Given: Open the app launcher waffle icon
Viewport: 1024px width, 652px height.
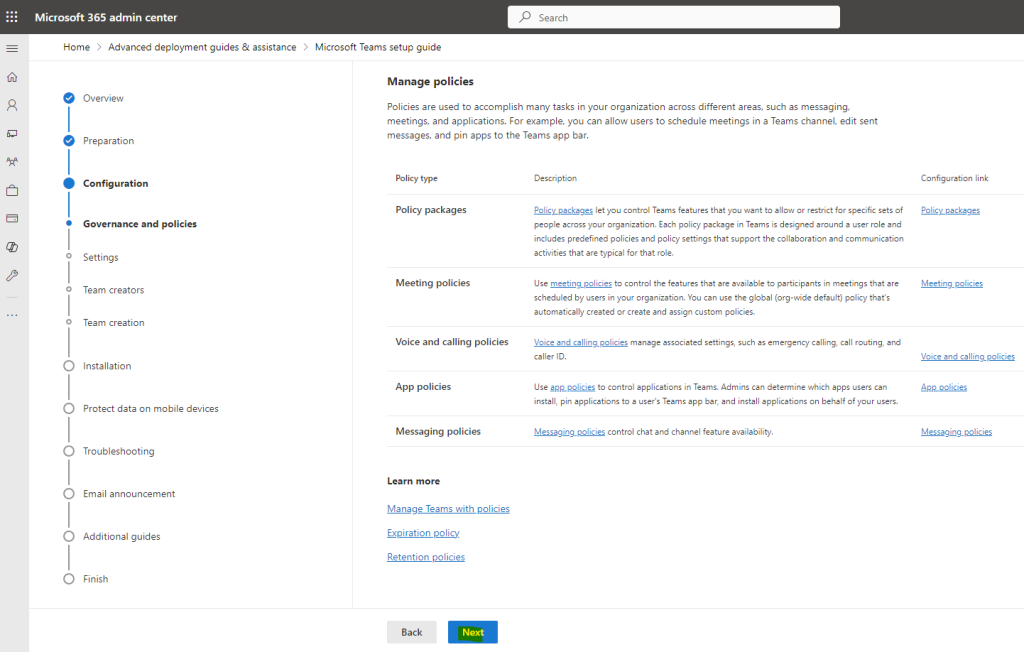Looking at the screenshot, I should (x=12, y=17).
